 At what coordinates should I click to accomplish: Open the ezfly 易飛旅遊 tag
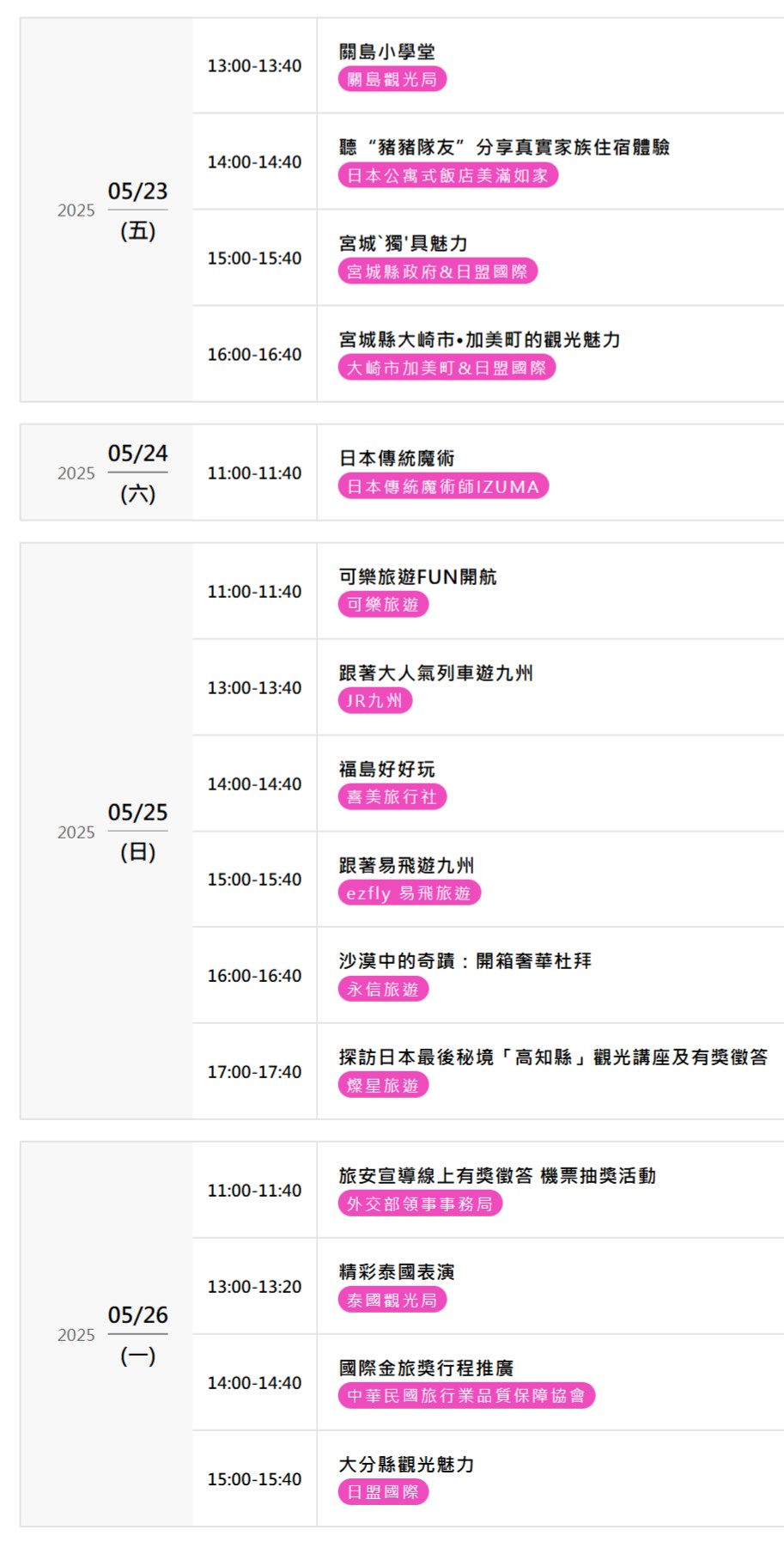[409, 893]
